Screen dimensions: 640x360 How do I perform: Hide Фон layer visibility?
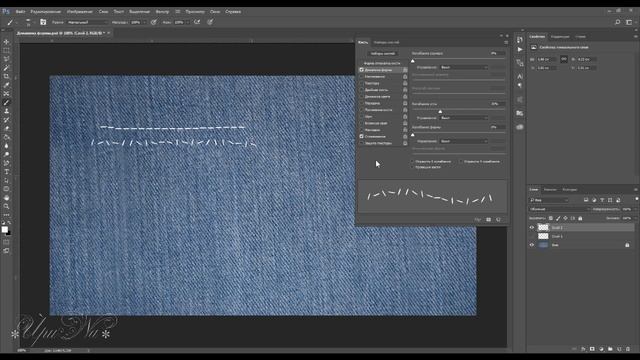coord(532,245)
